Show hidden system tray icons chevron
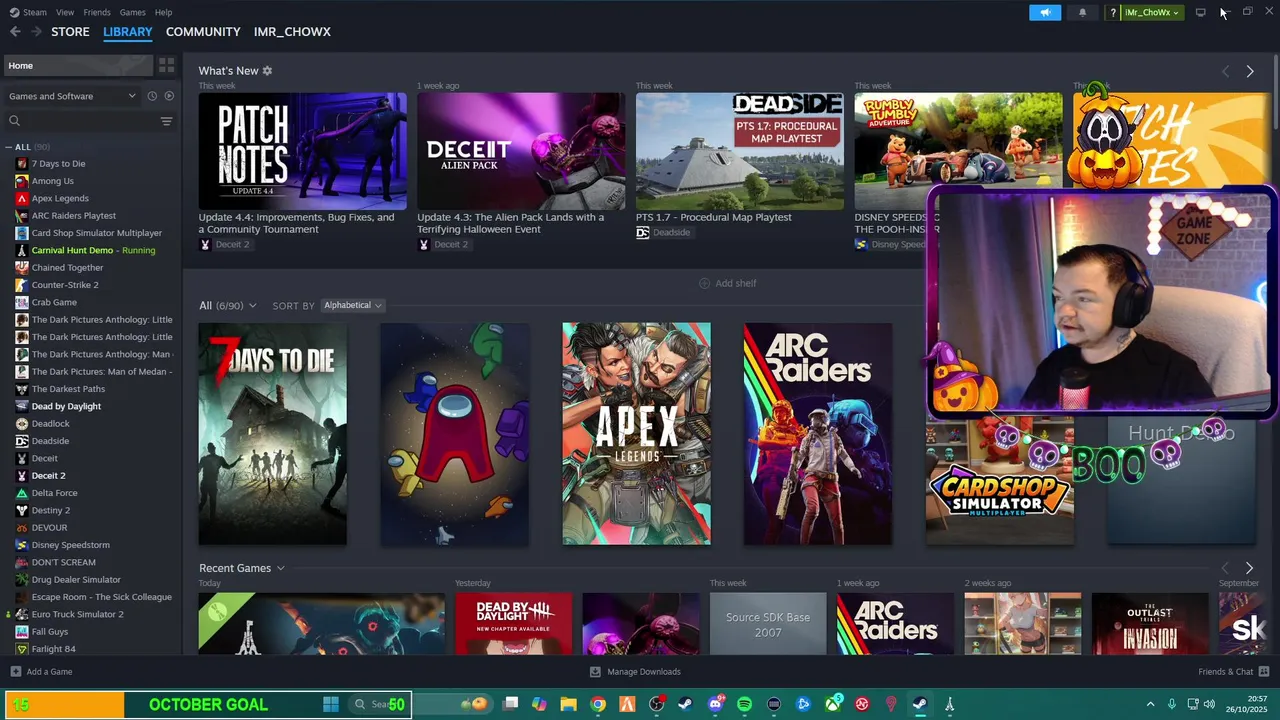 pyautogui.click(x=1150, y=704)
